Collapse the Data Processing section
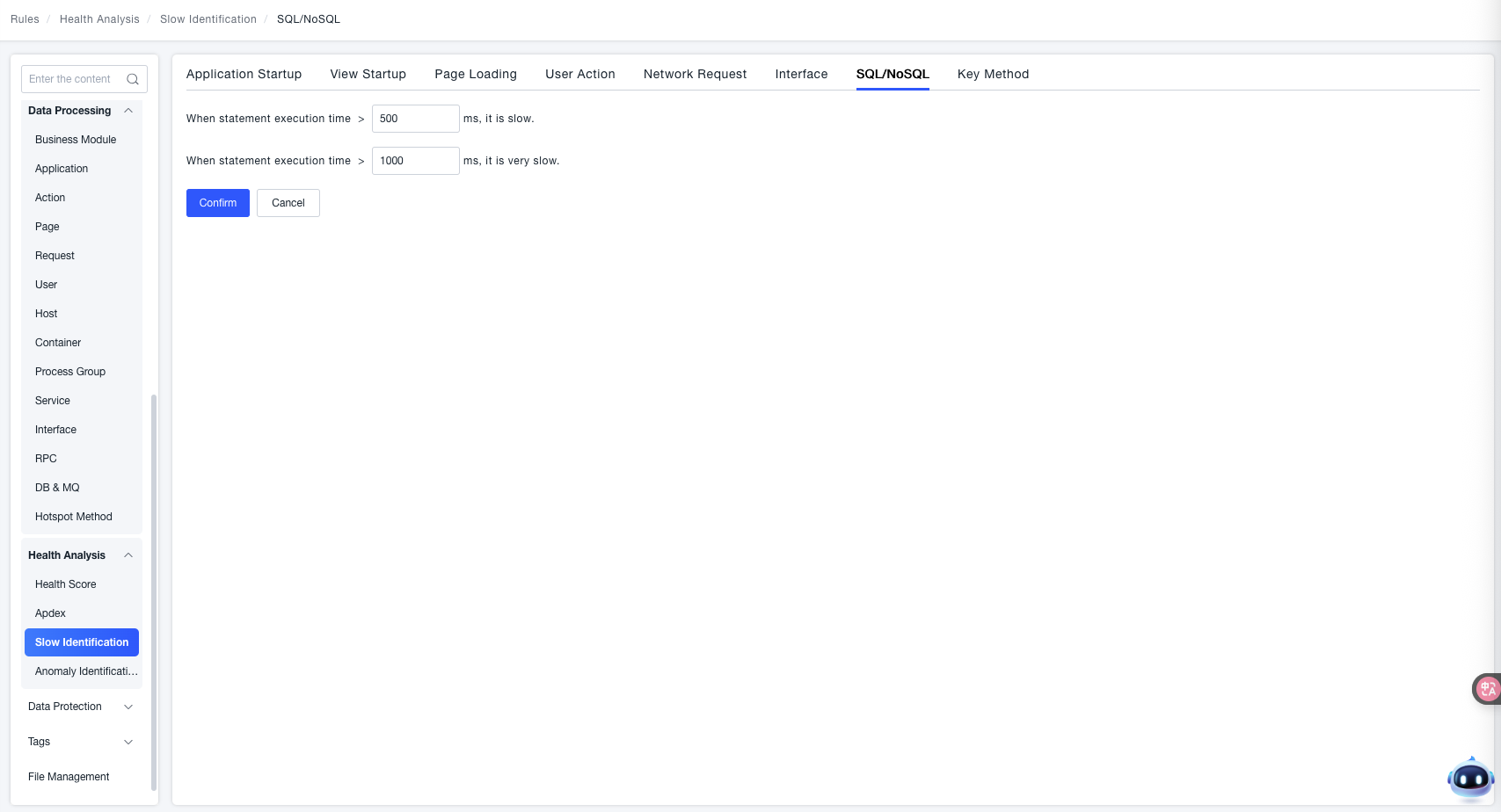 (x=128, y=111)
